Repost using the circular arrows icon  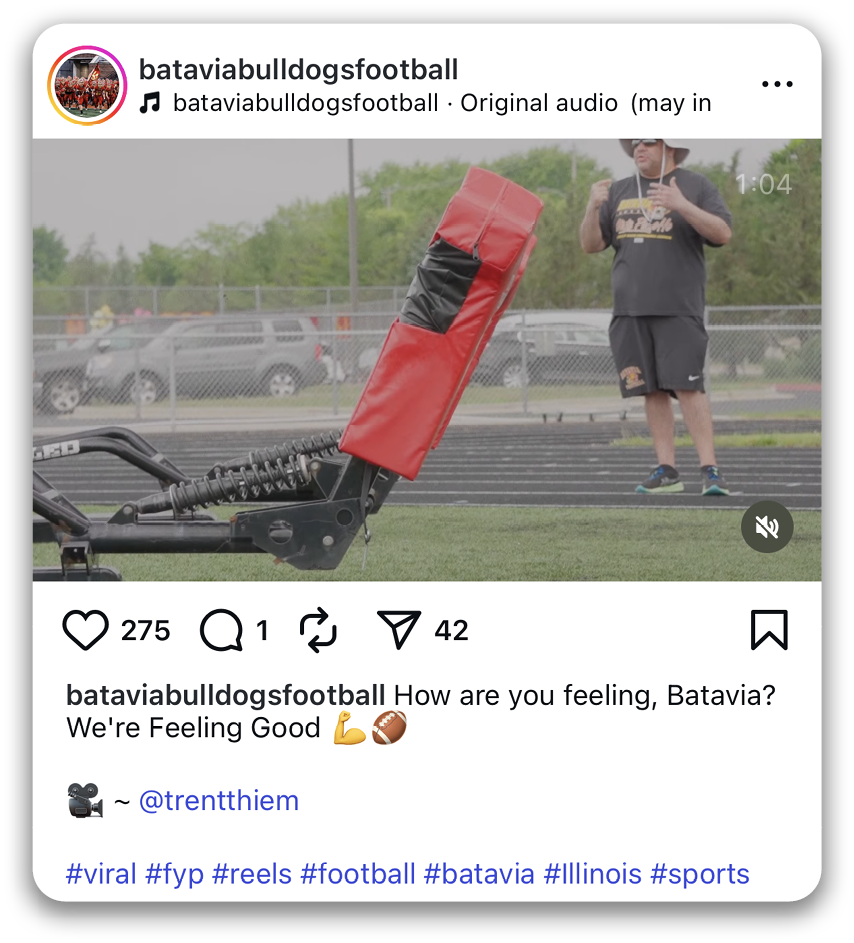pyautogui.click(x=318, y=630)
